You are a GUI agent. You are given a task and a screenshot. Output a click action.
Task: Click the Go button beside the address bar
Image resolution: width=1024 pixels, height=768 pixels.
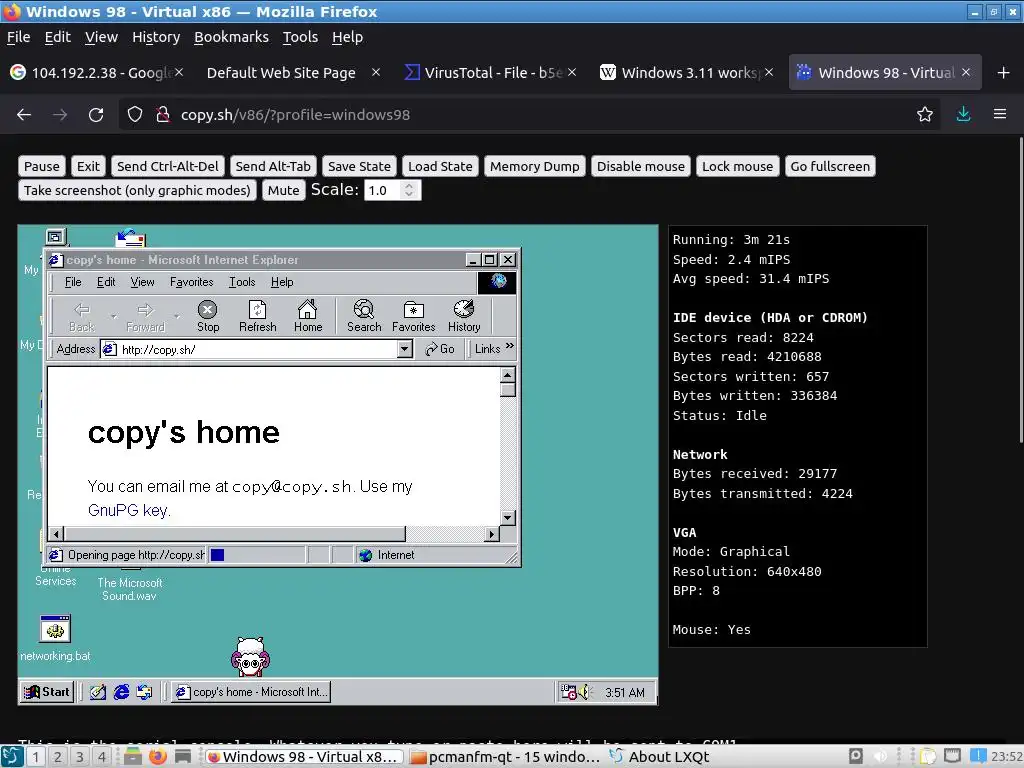tap(440, 349)
